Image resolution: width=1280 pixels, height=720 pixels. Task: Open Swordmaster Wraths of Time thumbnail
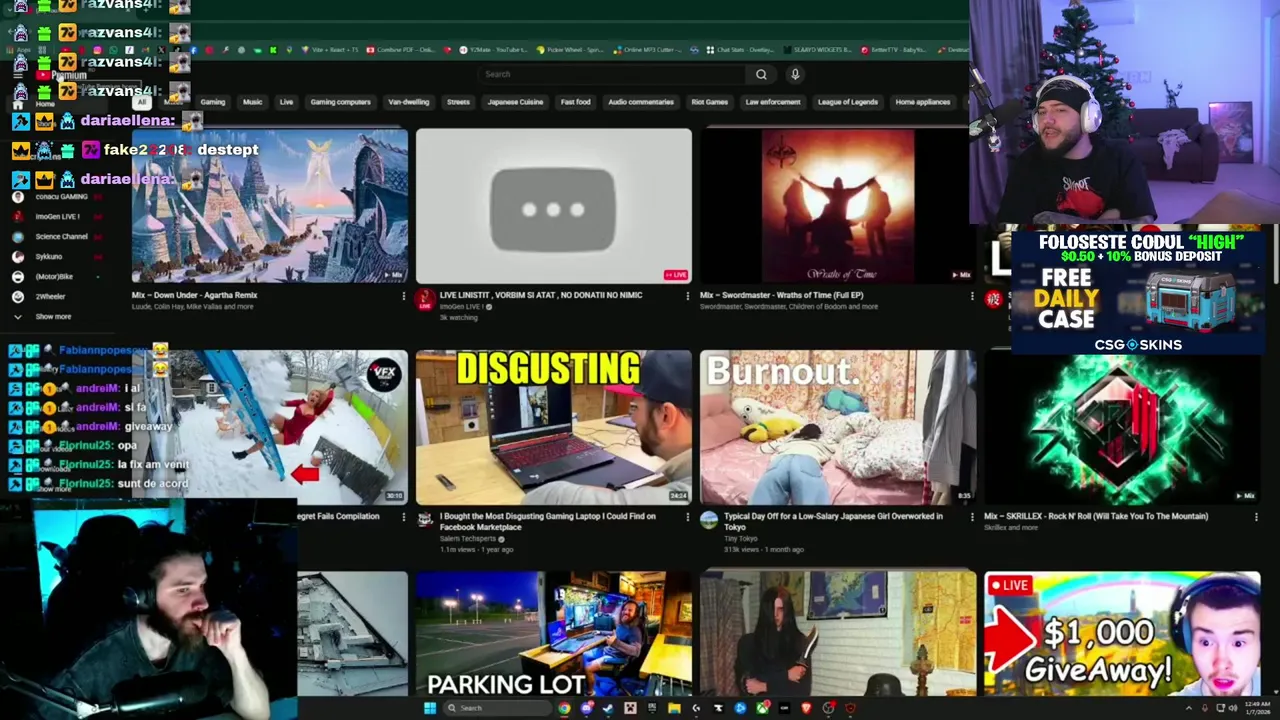838,206
